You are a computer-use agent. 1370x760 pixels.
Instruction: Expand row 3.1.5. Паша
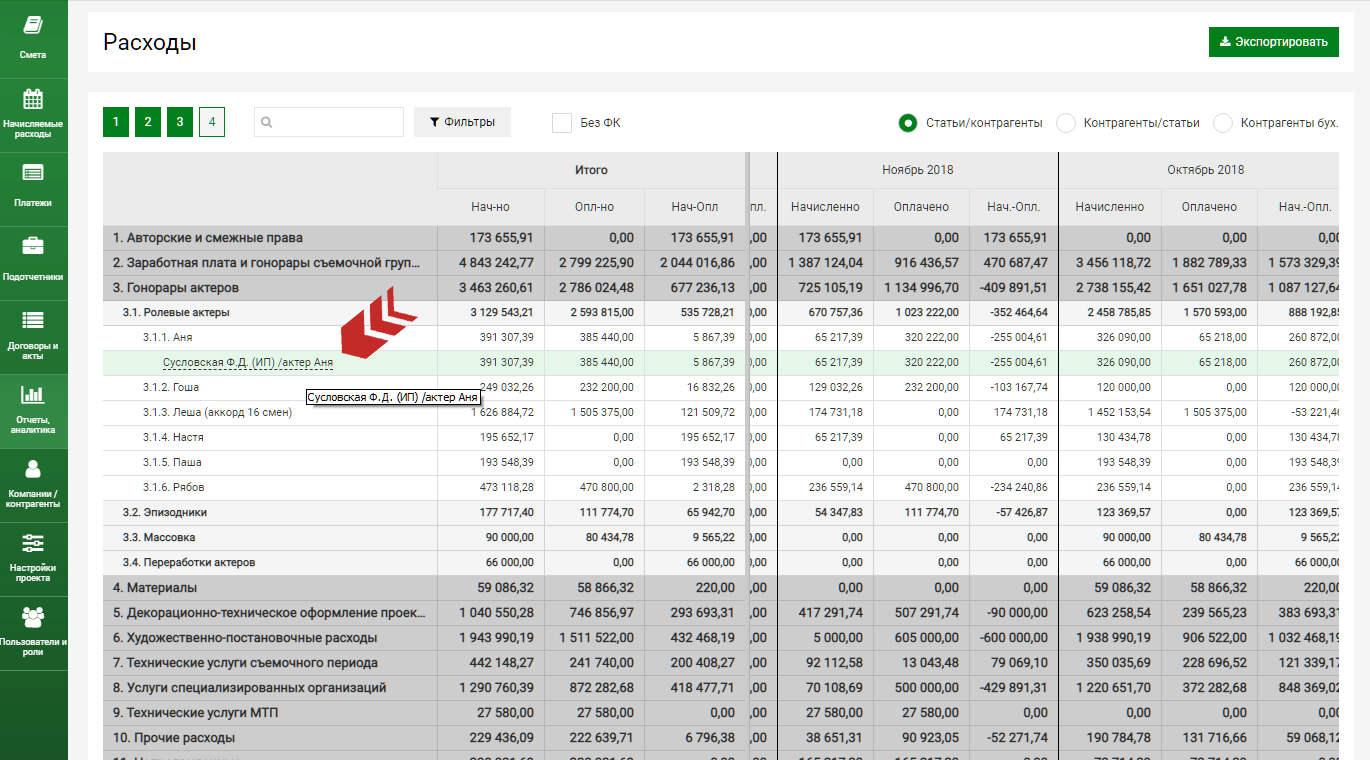click(x=270, y=462)
